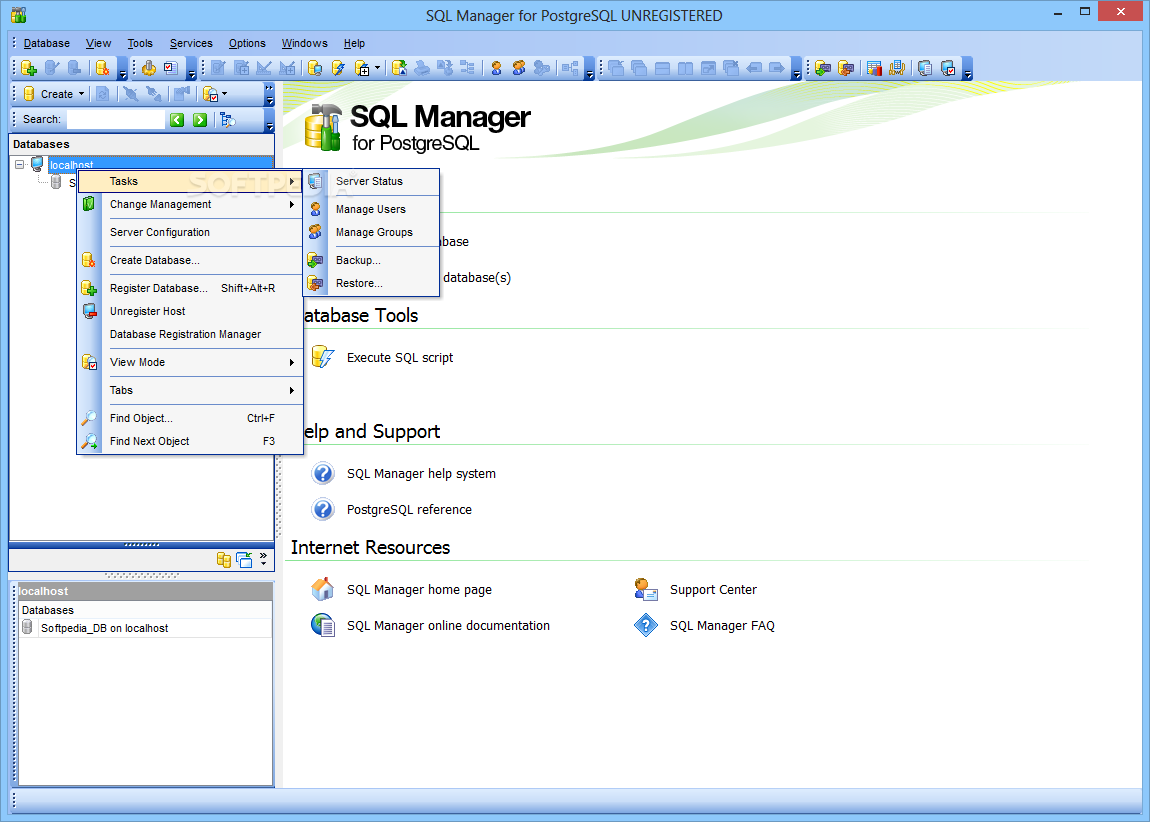Select Softpedia_DB on localhost row

pyautogui.click(x=145, y=628)
